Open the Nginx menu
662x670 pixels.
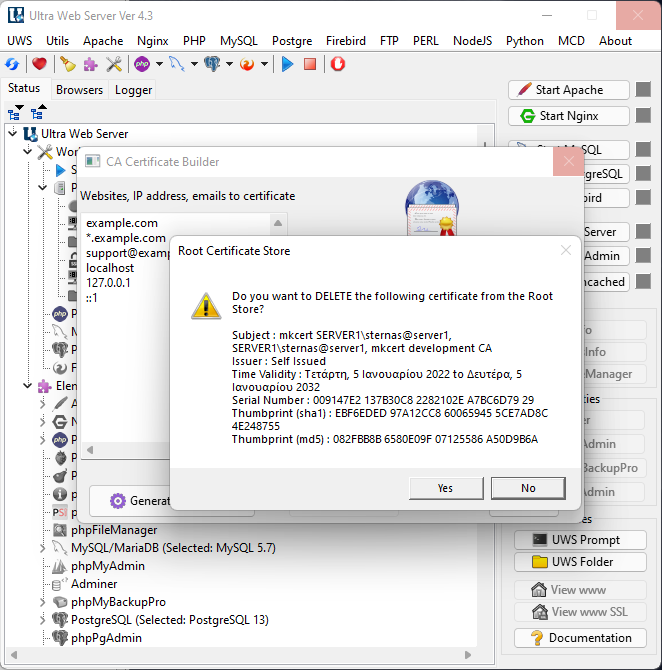[153, 41]
